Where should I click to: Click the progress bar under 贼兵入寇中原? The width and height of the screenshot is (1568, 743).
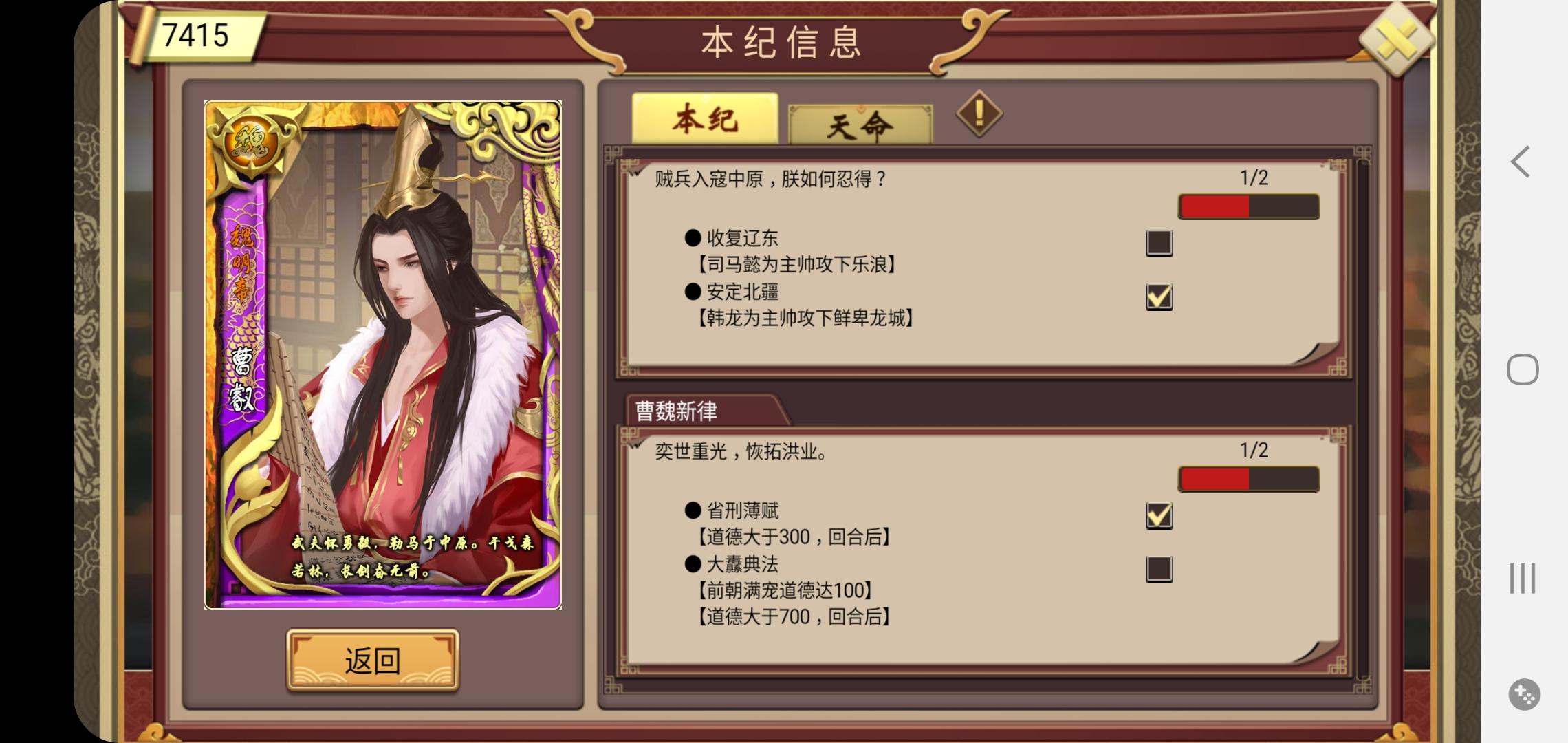pyautogui.click(x=1249, y=206)
